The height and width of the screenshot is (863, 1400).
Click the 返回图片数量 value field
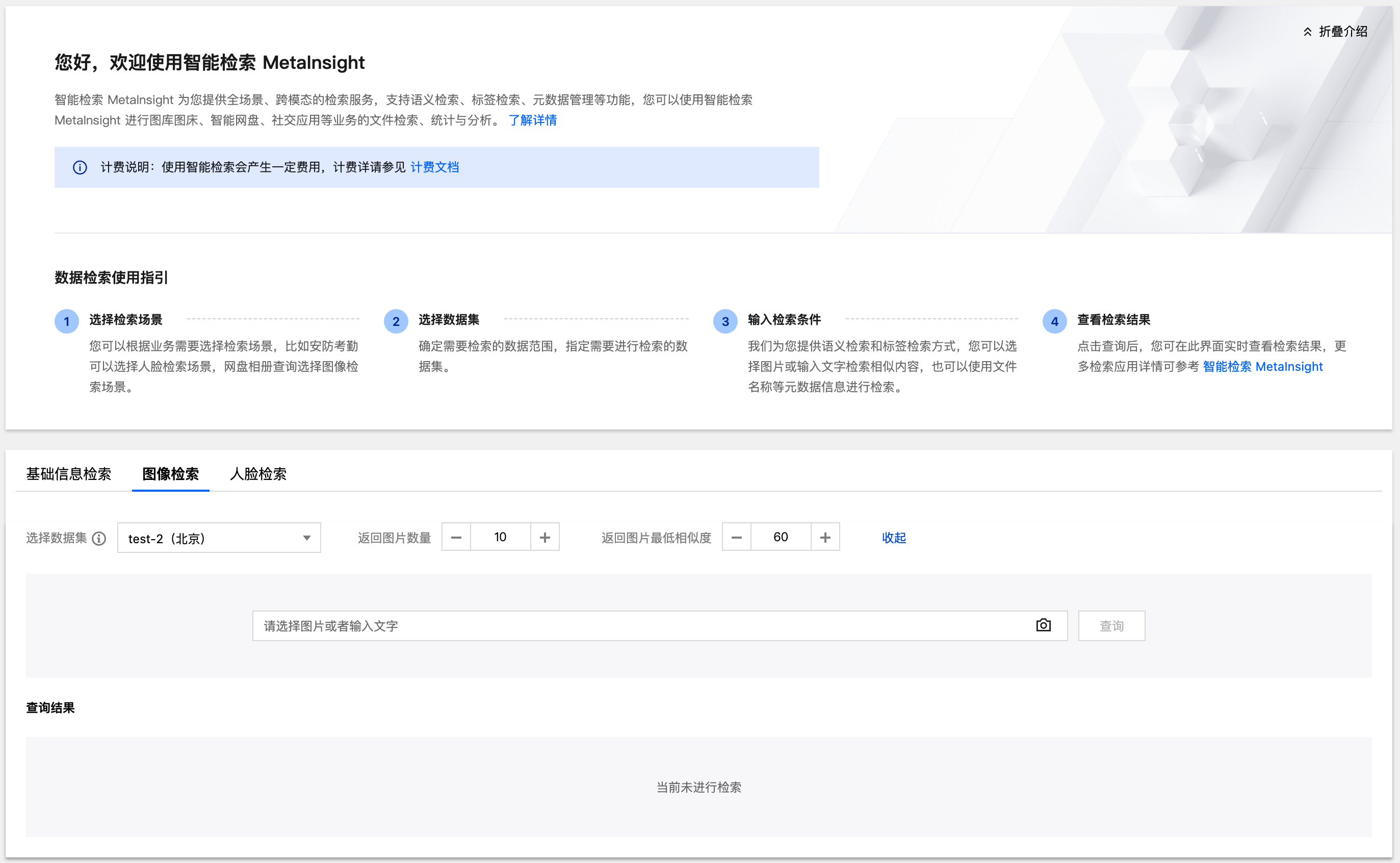[500, 537]
